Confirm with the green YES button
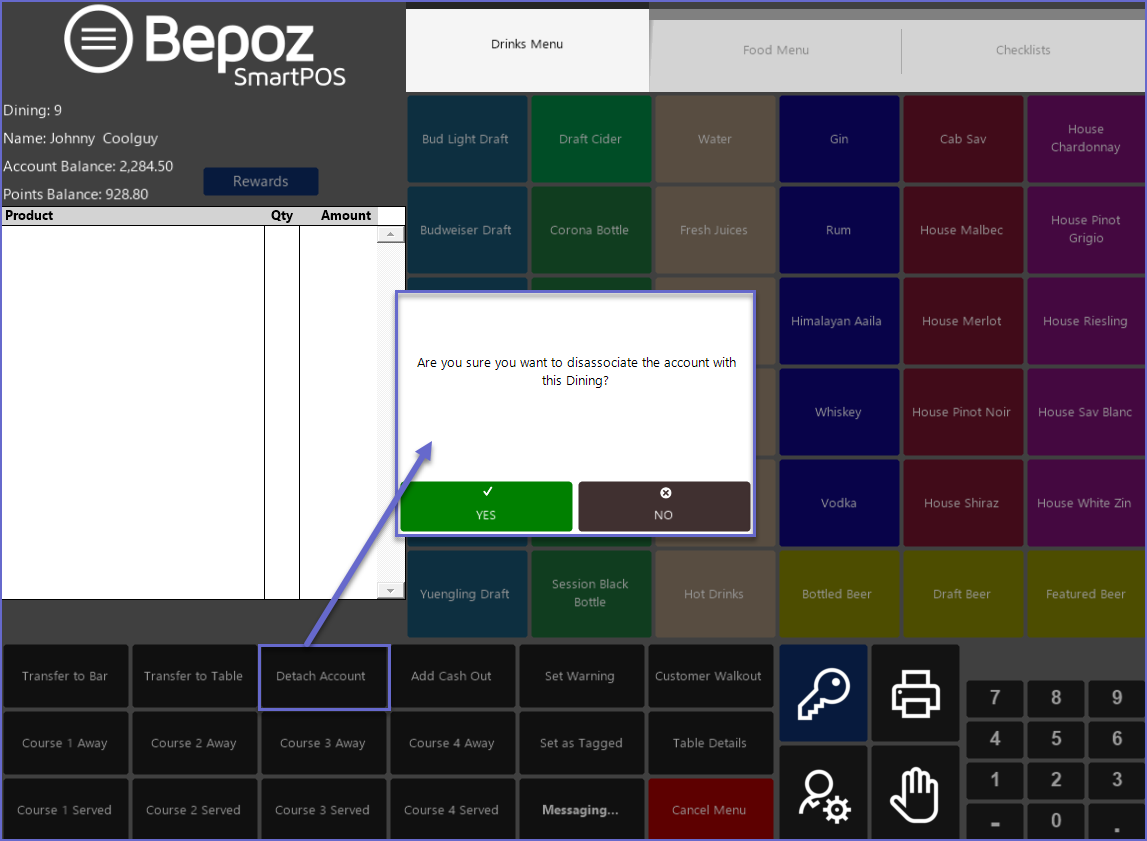Viewport: 1147px width, 841px height. click(486, 506)
